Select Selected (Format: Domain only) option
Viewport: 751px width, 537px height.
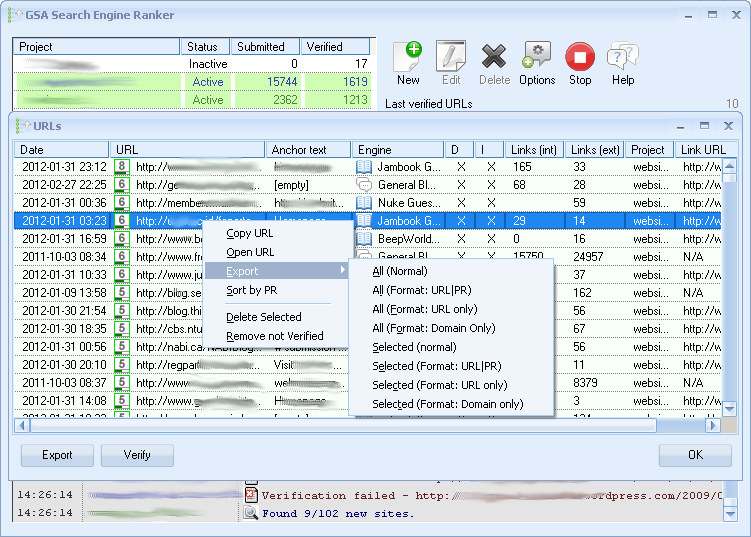447,404
